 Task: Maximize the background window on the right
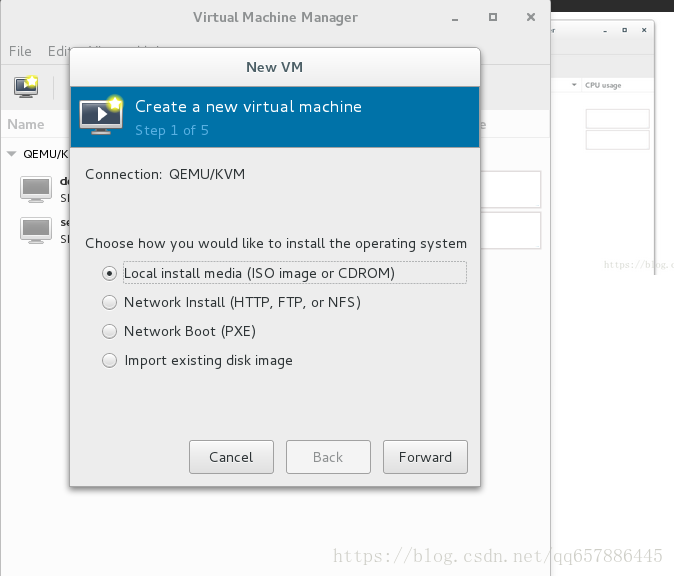(625, 30)
